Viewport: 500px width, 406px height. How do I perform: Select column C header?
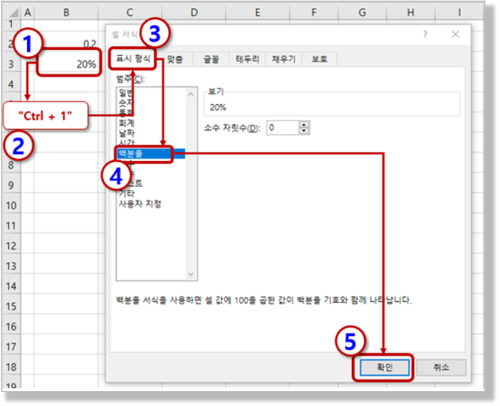click(x=130, y=13)
